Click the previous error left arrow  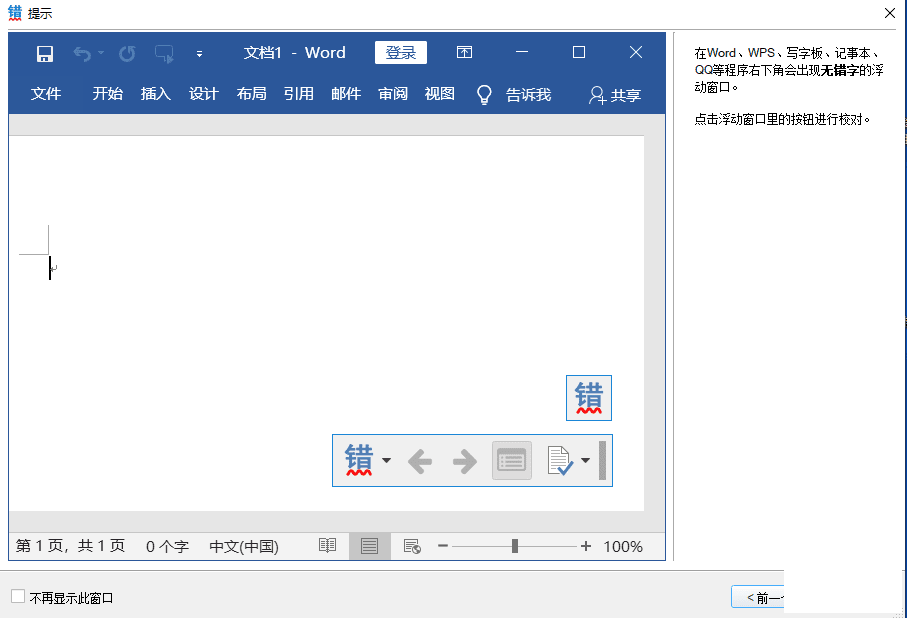pos(420,461)
